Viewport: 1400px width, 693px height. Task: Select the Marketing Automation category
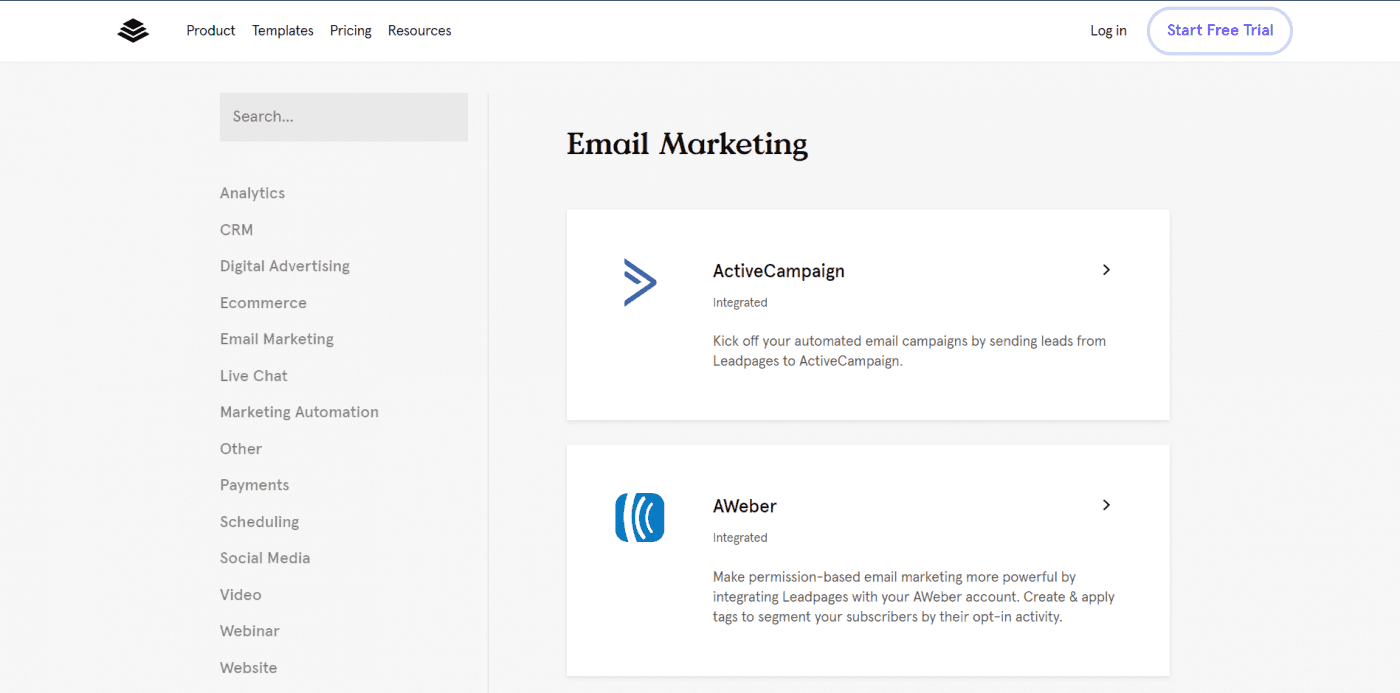coord(299,412)
